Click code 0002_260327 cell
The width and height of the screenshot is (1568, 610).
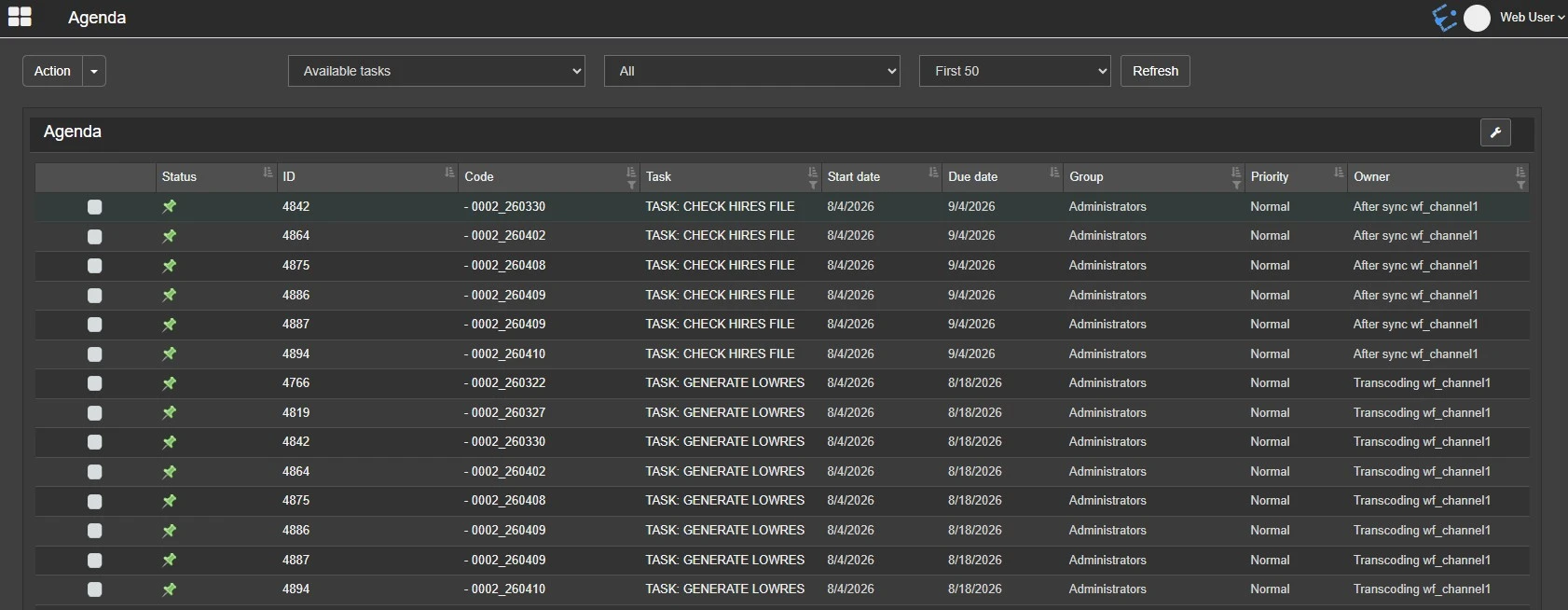pos(505,412)
